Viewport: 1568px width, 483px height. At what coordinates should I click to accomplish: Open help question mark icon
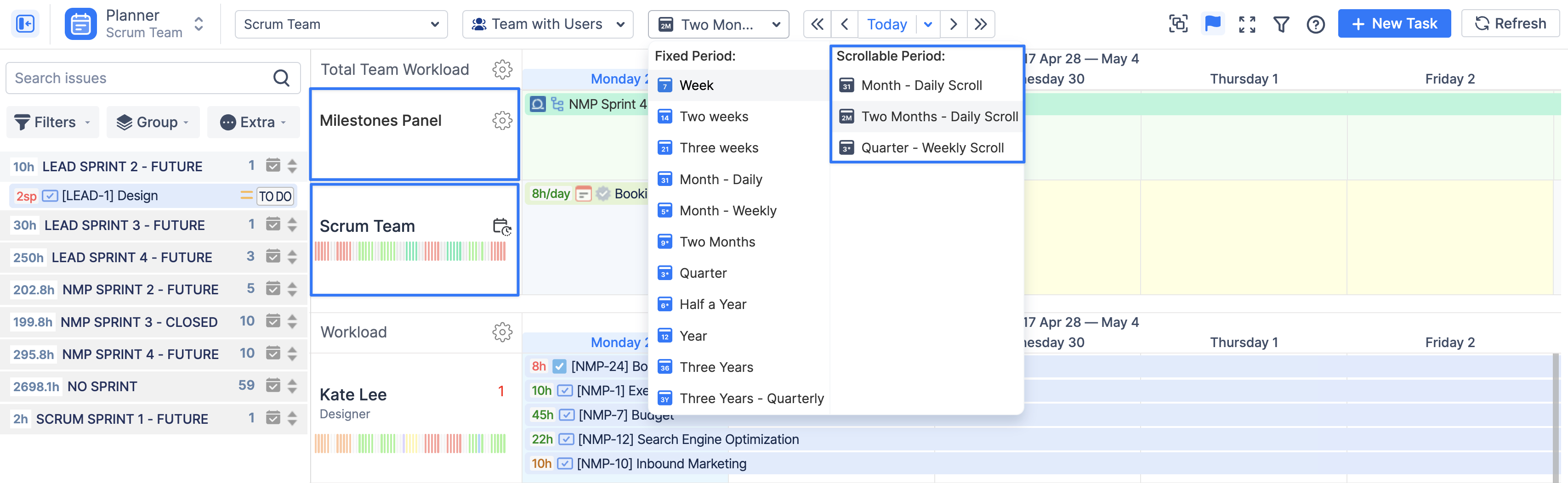(1315, 24)
